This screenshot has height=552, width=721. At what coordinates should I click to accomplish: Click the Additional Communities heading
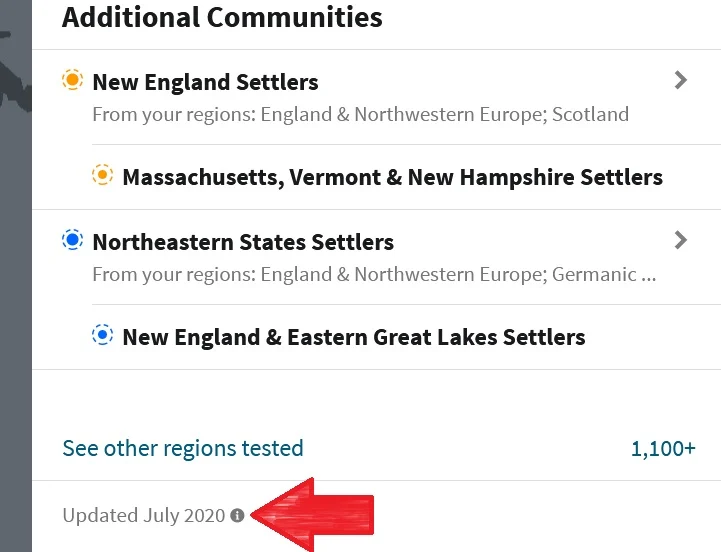(x=222, y=17)
